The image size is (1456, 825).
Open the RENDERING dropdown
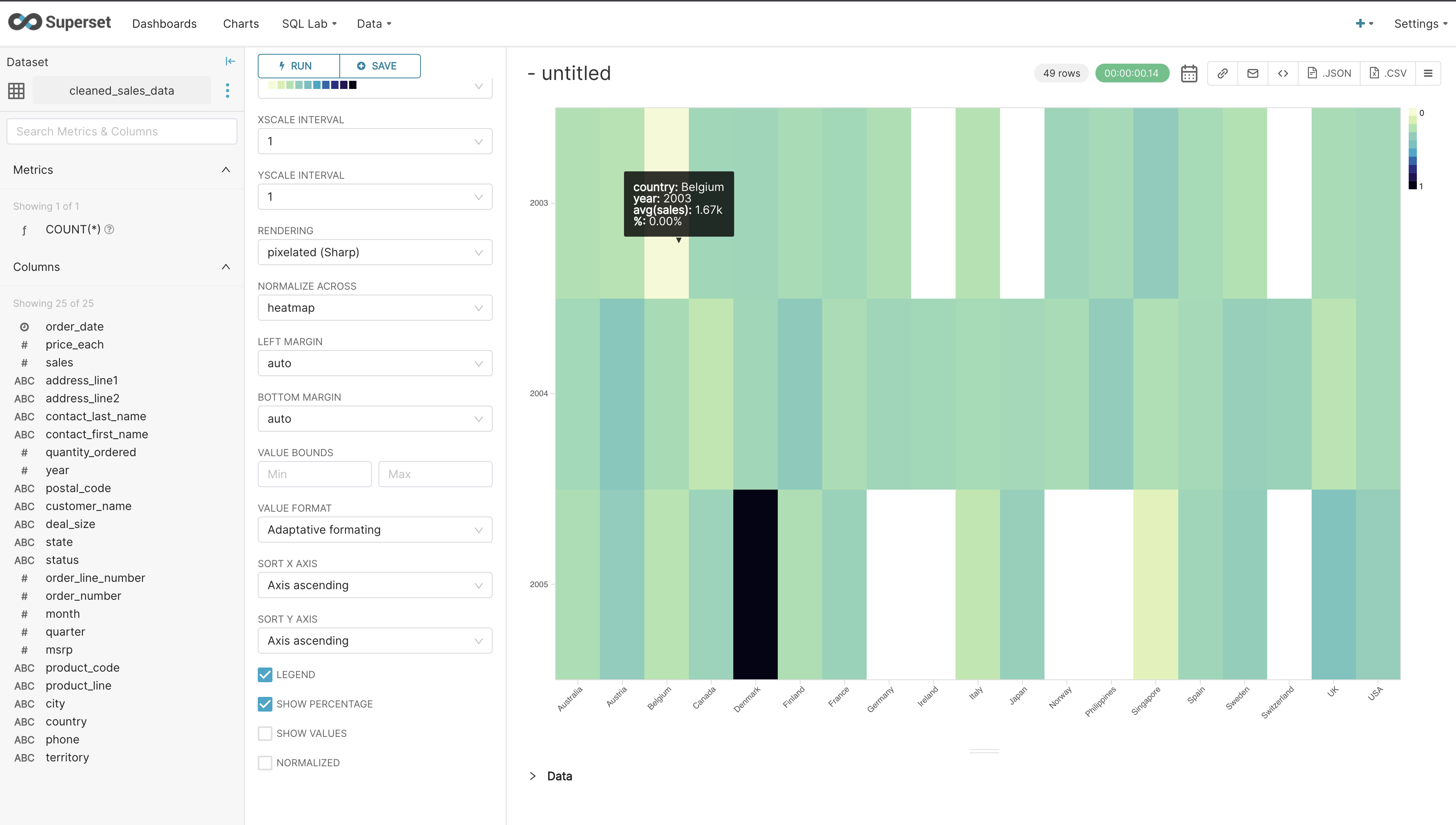375,252
